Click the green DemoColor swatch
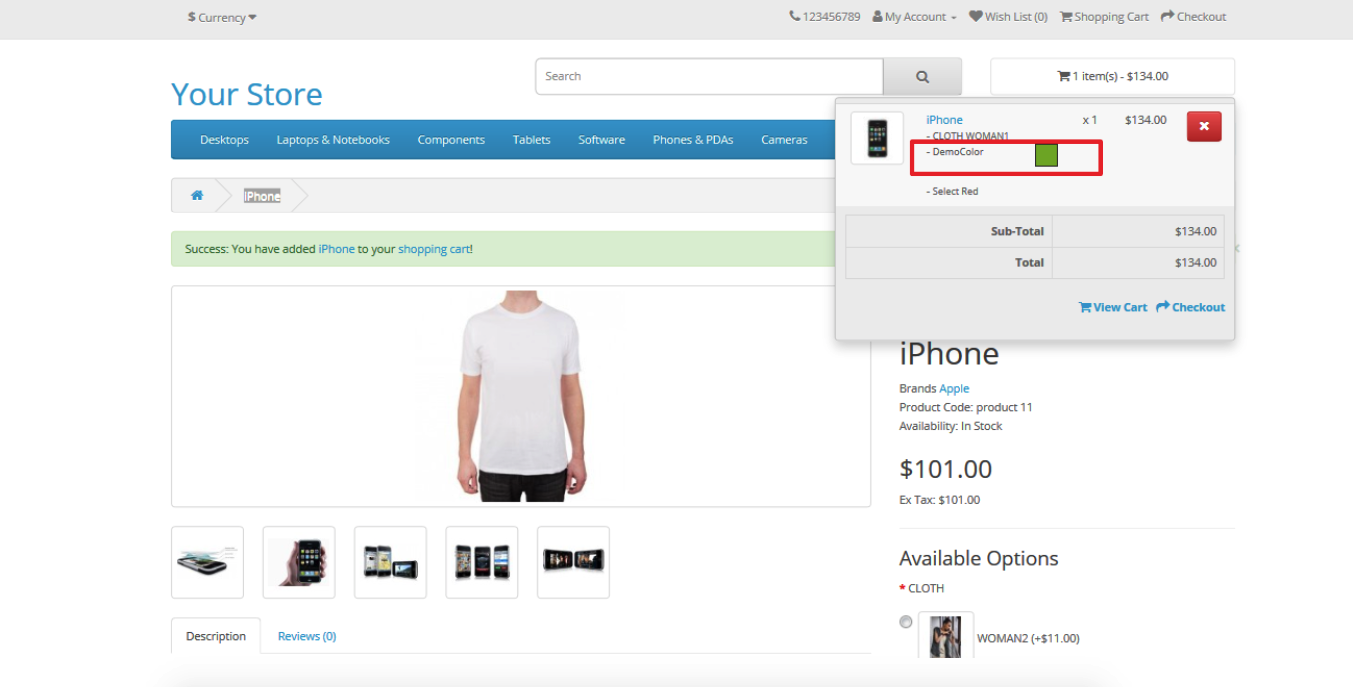This screenshot has width=1353, height=687. [x=1046, y=155]
